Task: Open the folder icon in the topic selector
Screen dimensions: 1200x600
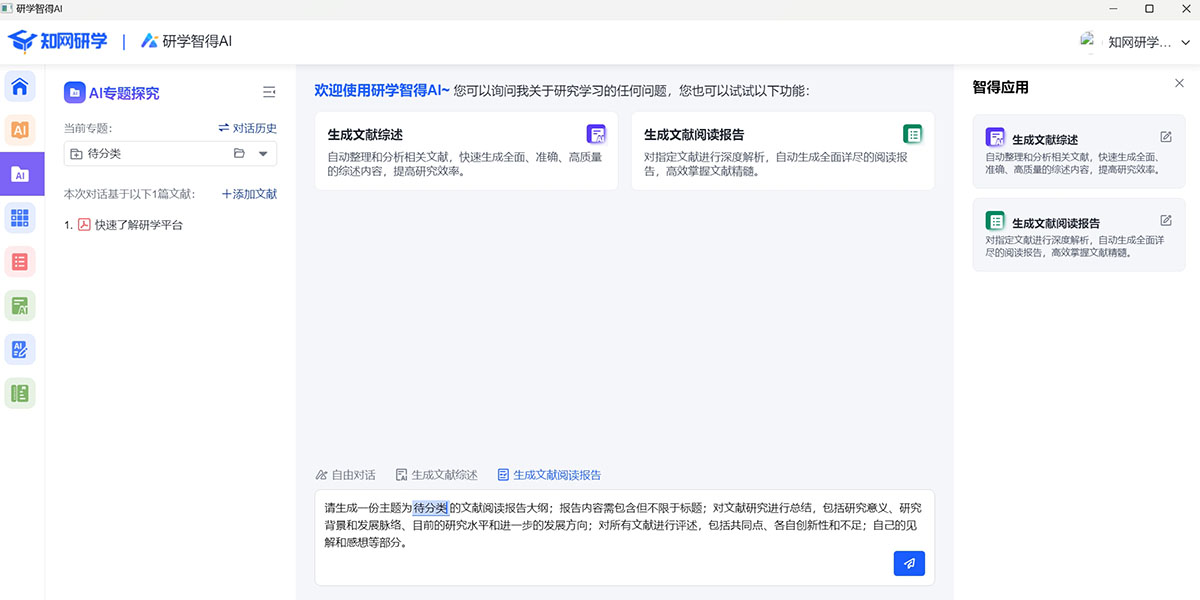Action: [239, 154]
